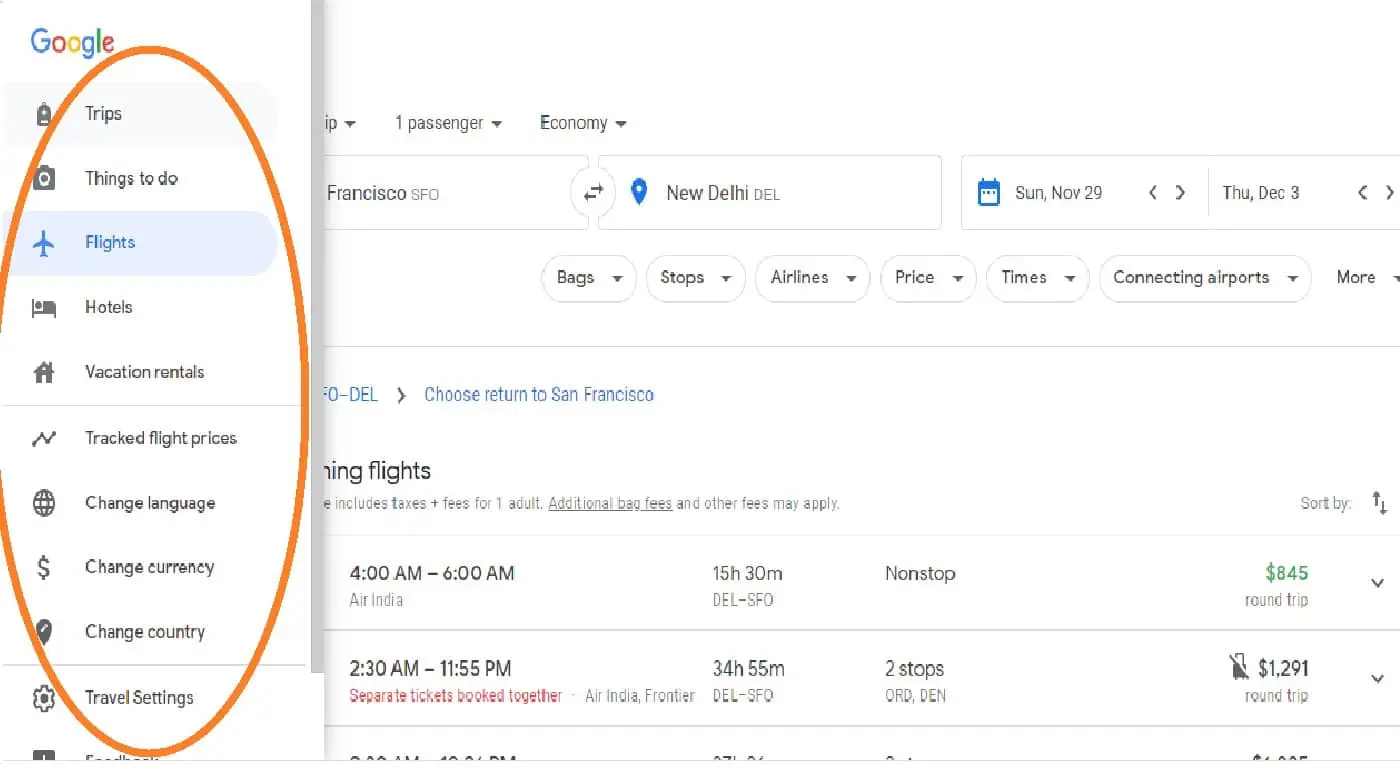Viewport: 1400px width, 768px height.
Task: Click the Additional bag fees link
Action: [x=610, y=503]
